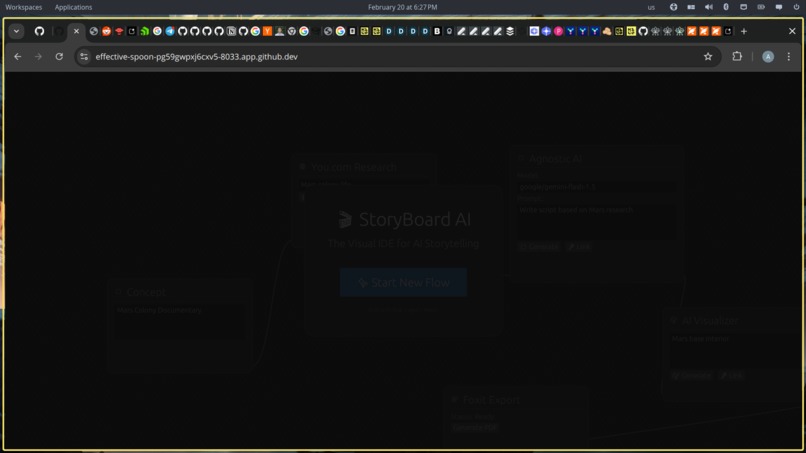Click Generate in the AI Visualizer node
806x453 pixels.
pos(692,375)
